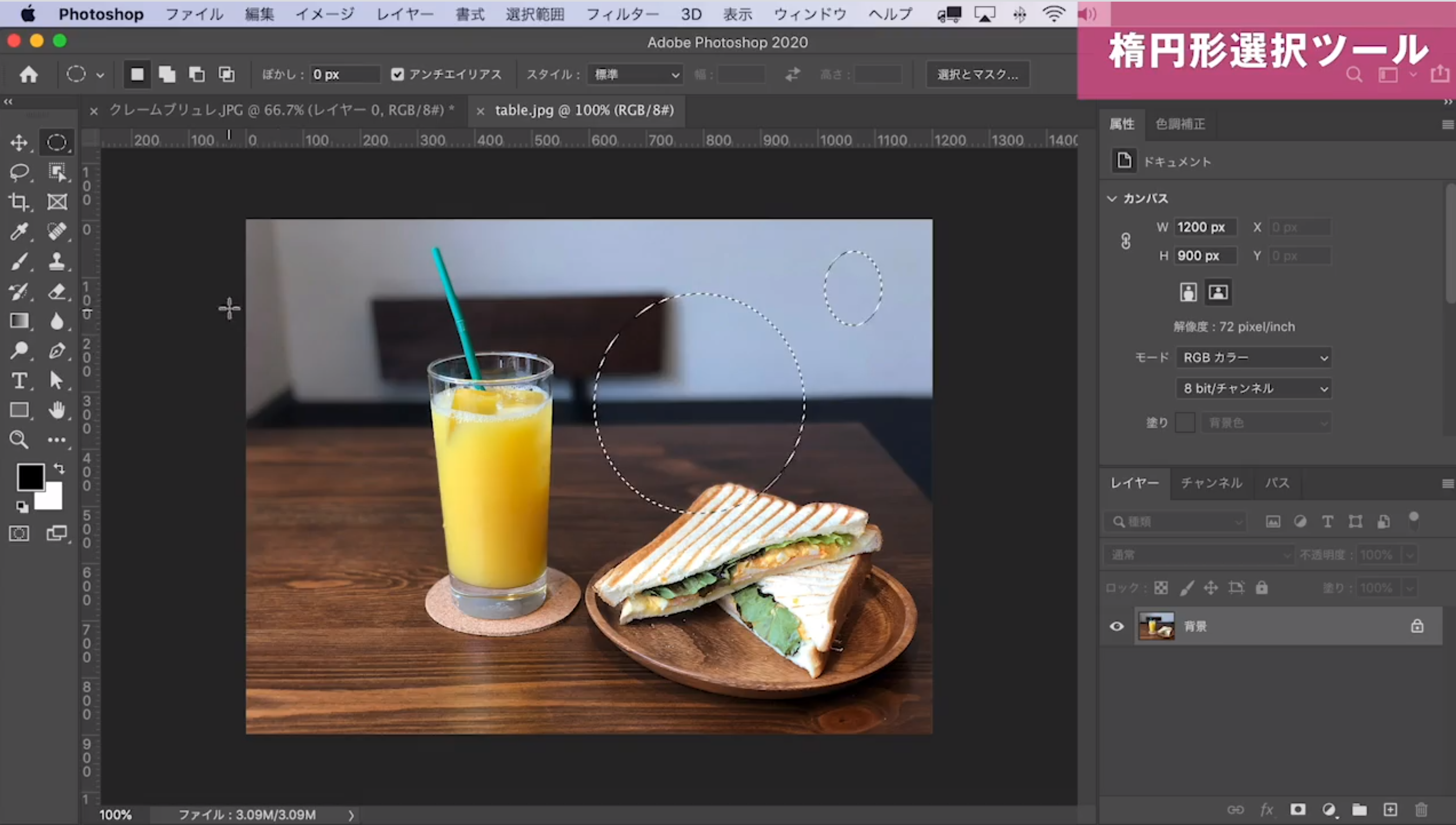Click the Create new layer icon
Screen dimensions: 1456x825
pos(1390,810)
